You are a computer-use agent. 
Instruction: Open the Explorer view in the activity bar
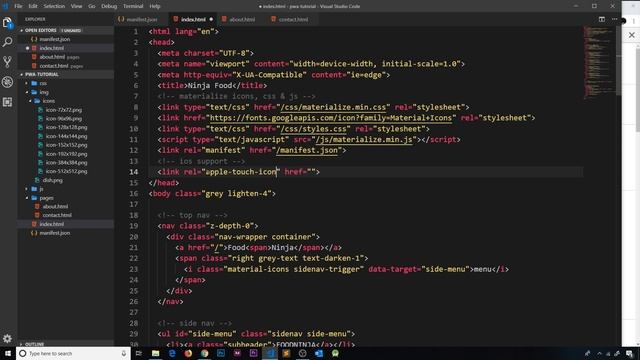7,22
